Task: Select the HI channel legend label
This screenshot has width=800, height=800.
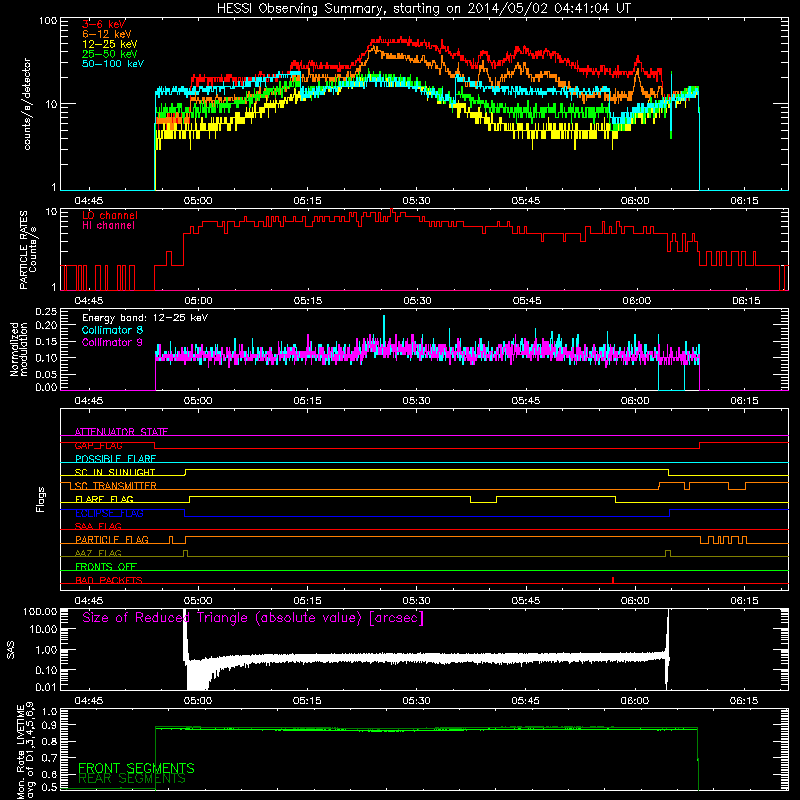Action: 108,226
